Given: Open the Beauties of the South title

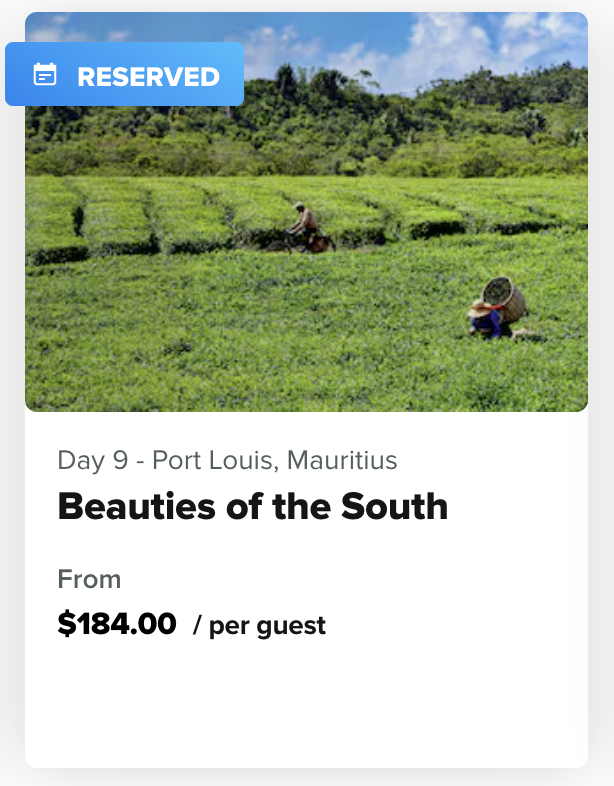Looking at the screenshot, I should click(252, 507).
